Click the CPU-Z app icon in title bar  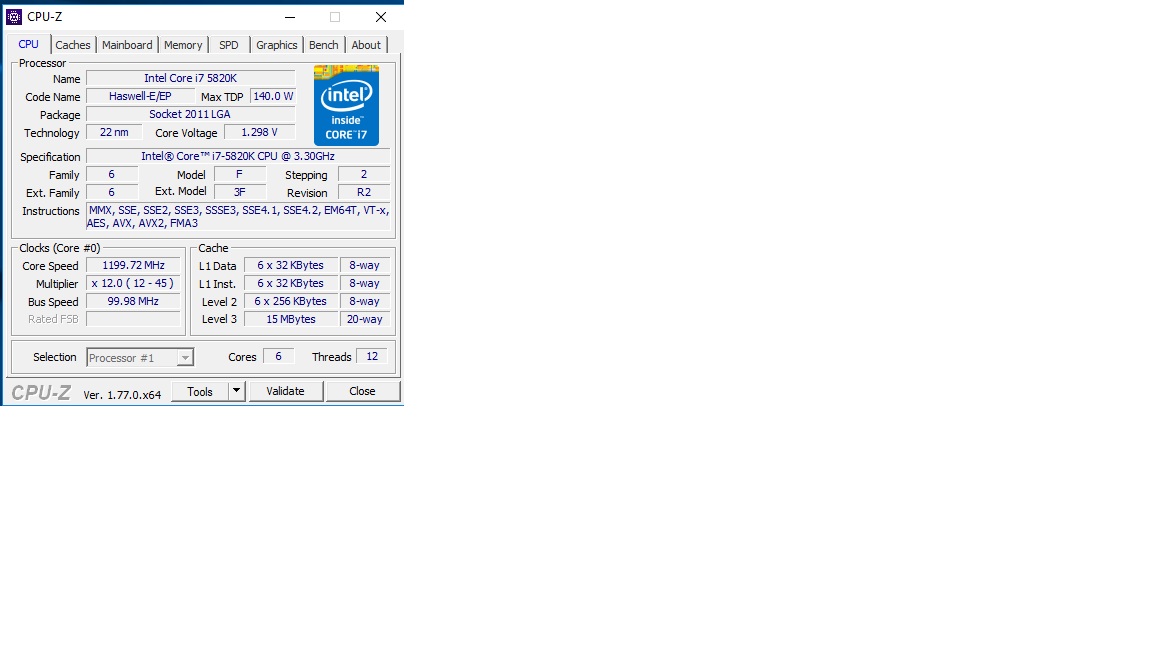(x=14, y=16)
